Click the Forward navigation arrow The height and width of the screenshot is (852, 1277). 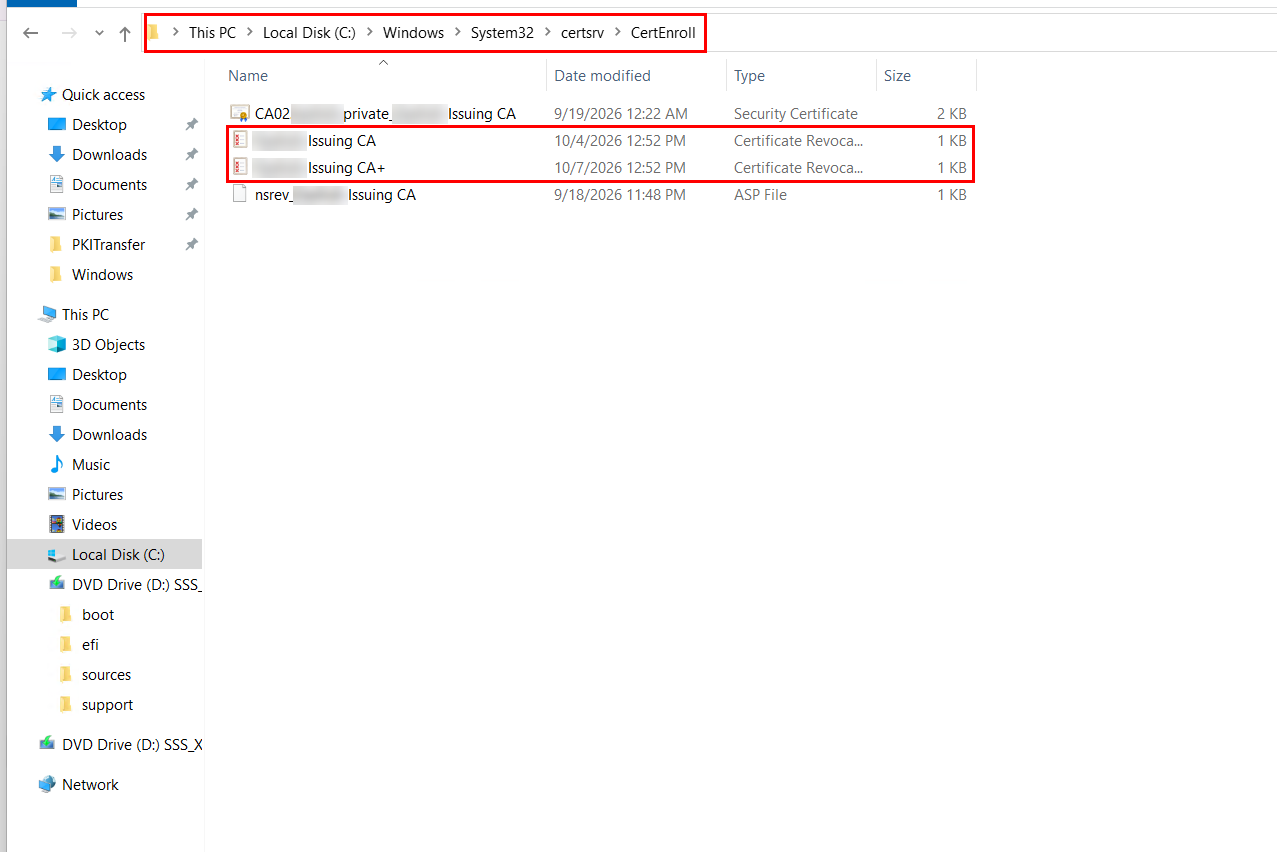[x=69, y=33]
